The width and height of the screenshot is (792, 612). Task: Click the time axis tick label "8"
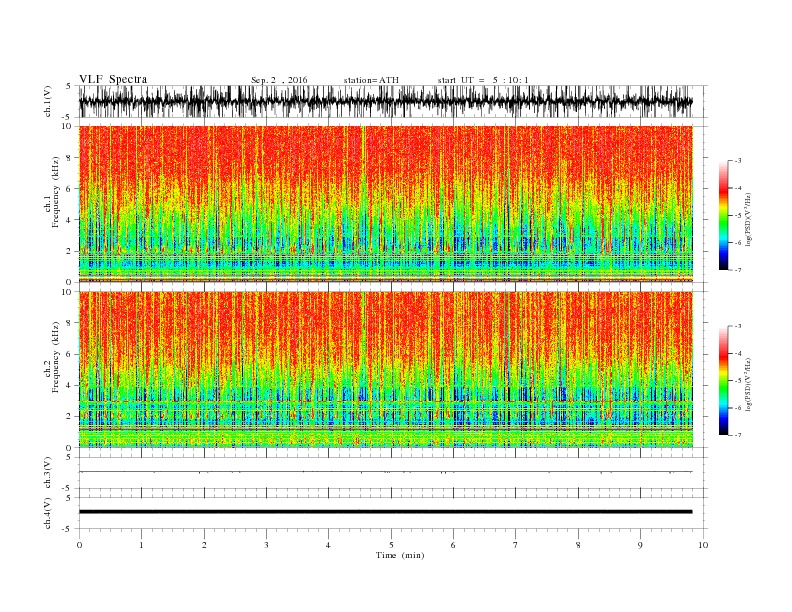(x=578, y=545)
